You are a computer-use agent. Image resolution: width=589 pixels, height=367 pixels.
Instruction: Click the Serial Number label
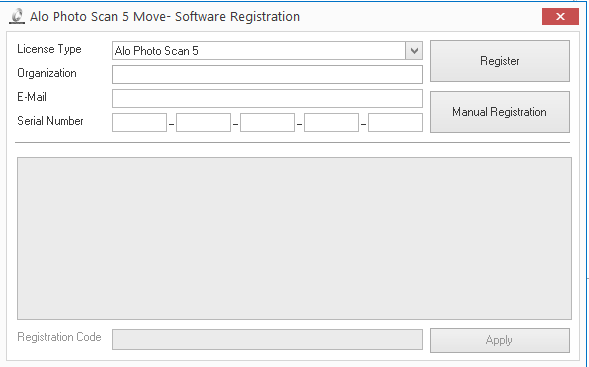[x=50, y=121]
